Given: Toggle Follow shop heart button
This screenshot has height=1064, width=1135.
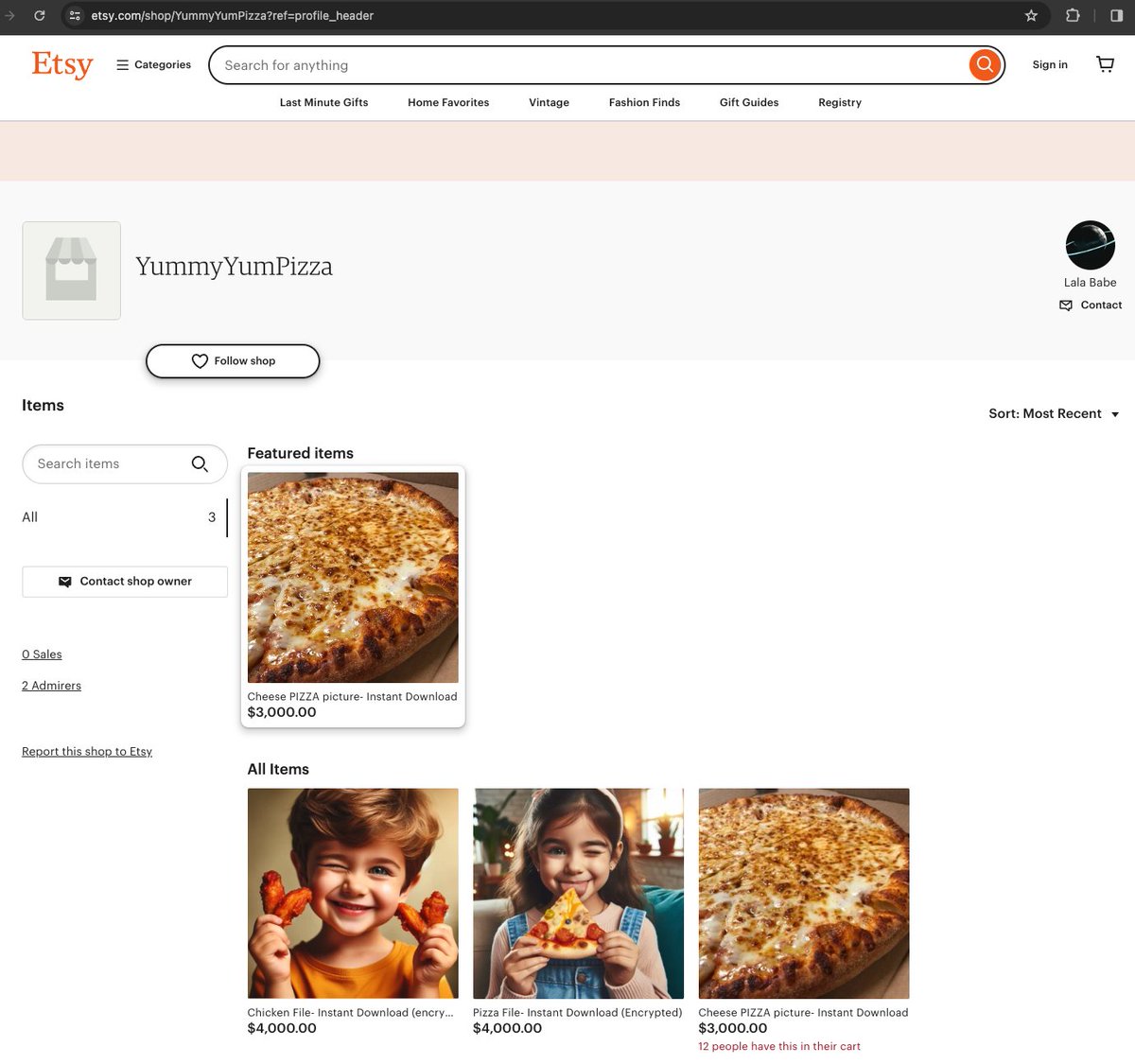Looking at the screenshot, I should (x=233, y=361).
